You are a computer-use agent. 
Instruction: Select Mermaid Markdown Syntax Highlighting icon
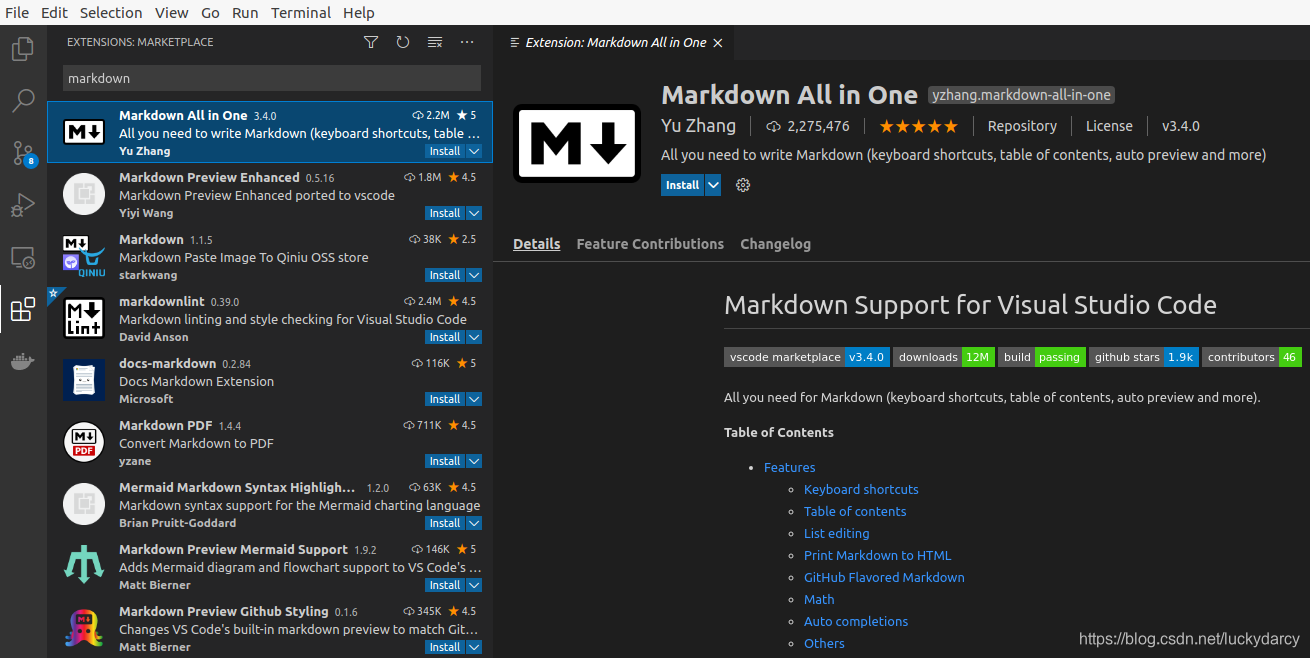click(84, 504)
